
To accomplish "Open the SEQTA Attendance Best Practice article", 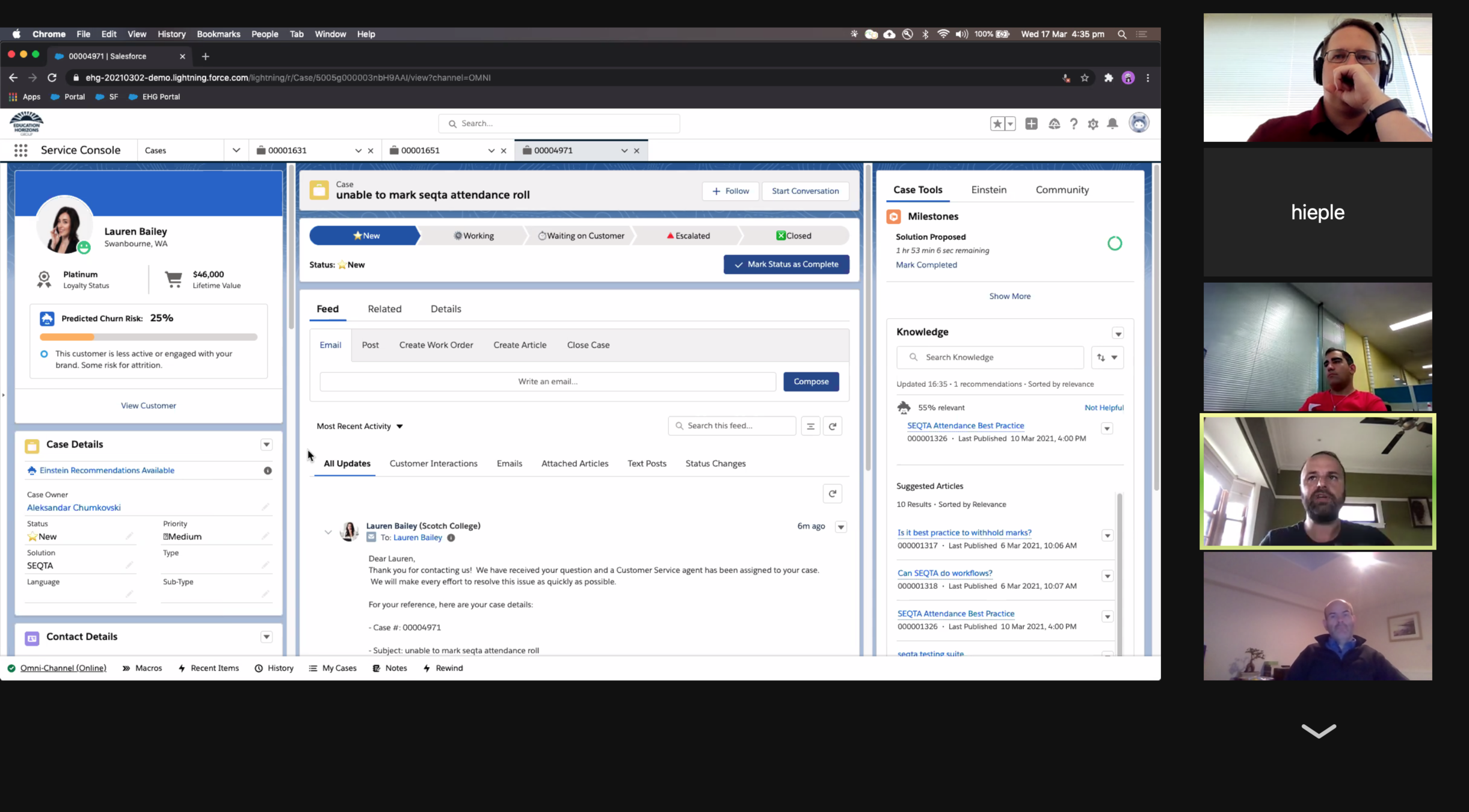I will point(965,425).
